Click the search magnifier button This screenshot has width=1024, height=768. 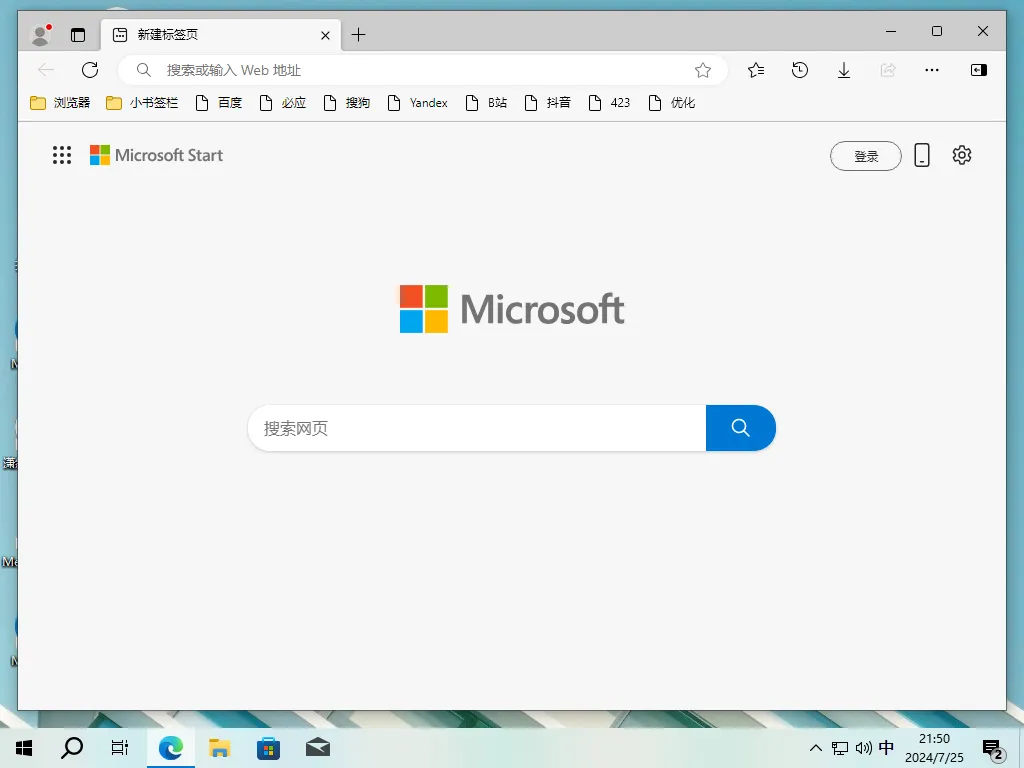pyautogui.click(x=741, y=427)
